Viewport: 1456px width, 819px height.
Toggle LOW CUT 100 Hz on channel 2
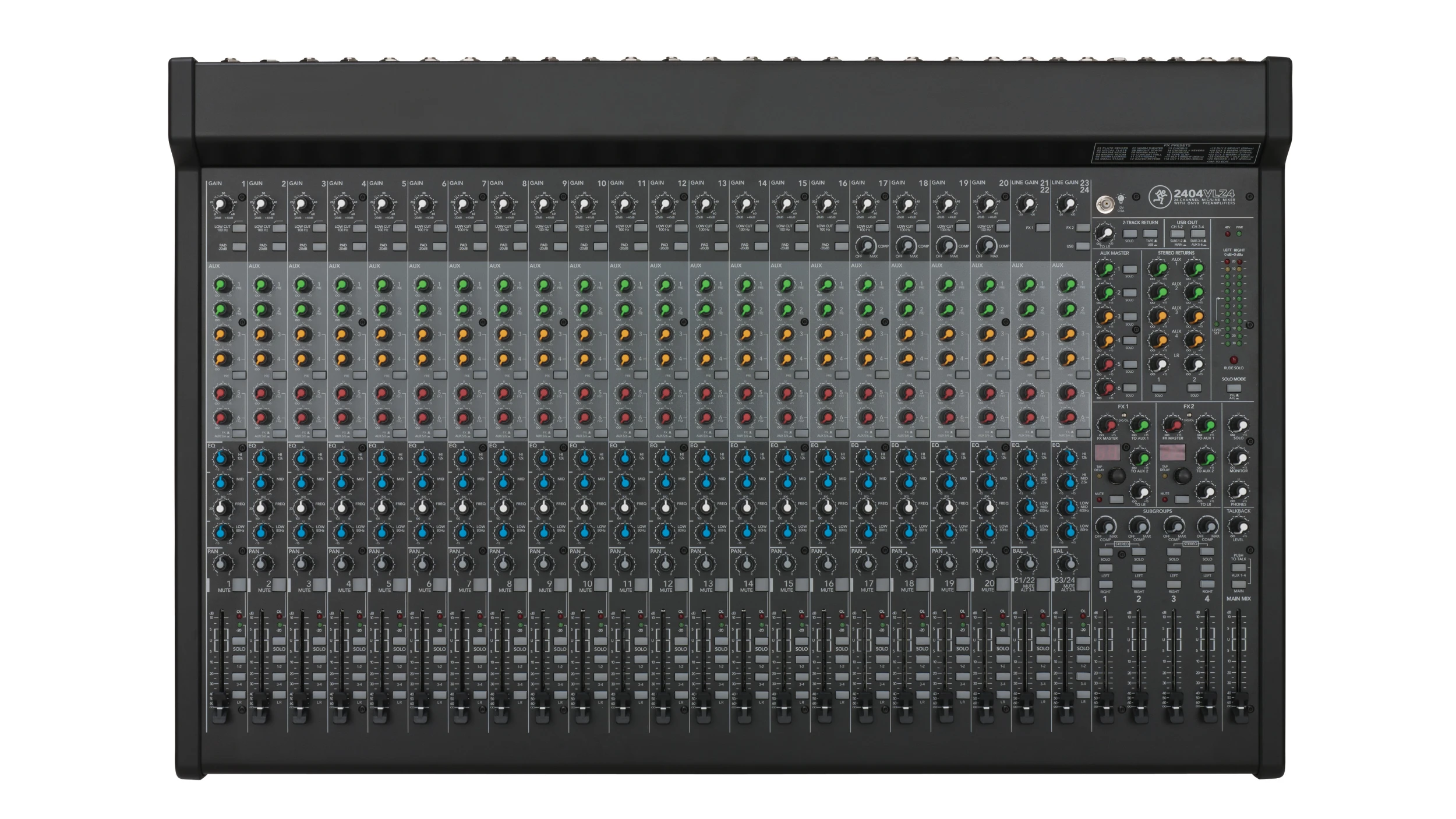click(x=280, y=228)
